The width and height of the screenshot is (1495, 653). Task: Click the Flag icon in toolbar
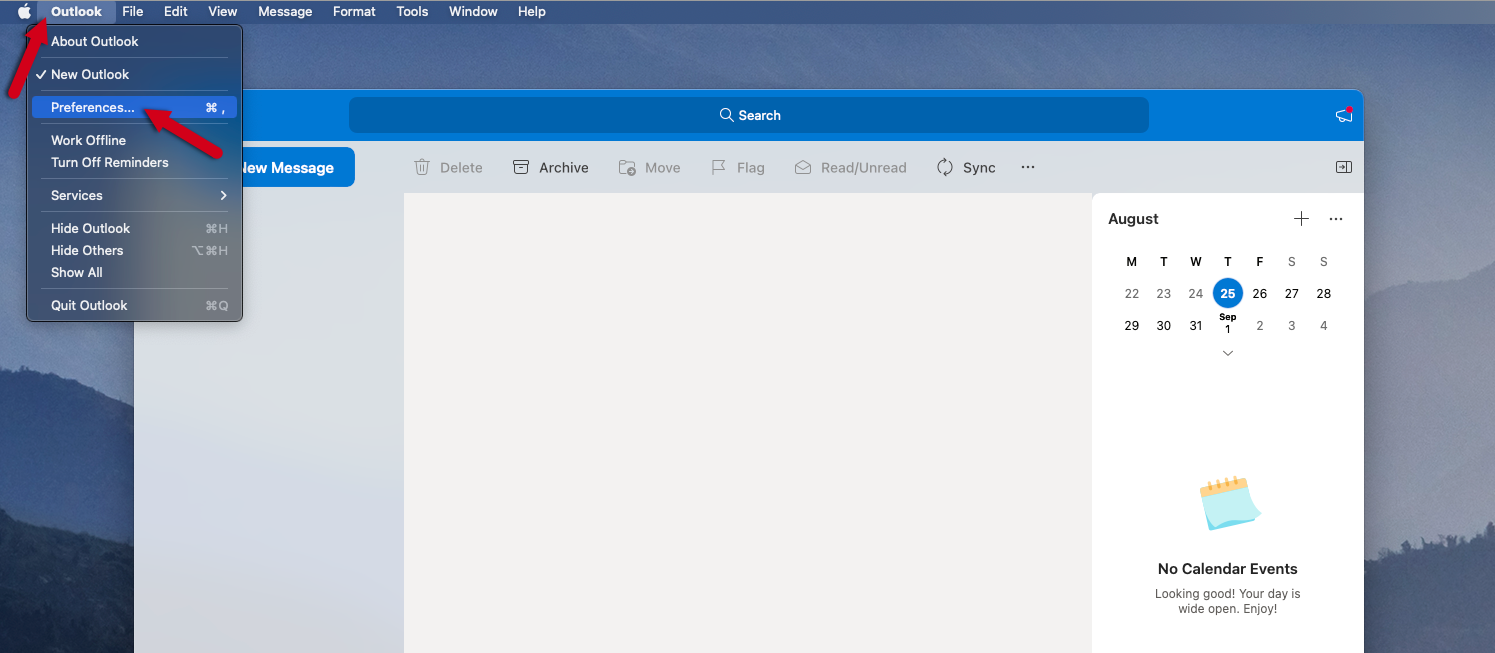pyautogui.click(x=718, y=167)
